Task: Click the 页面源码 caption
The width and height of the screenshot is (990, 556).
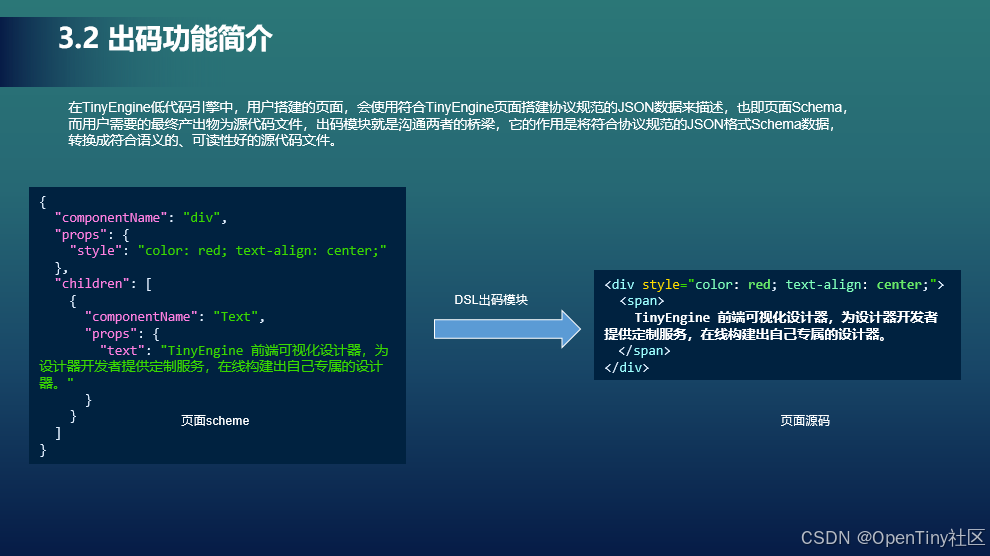Action: (805, 420)
